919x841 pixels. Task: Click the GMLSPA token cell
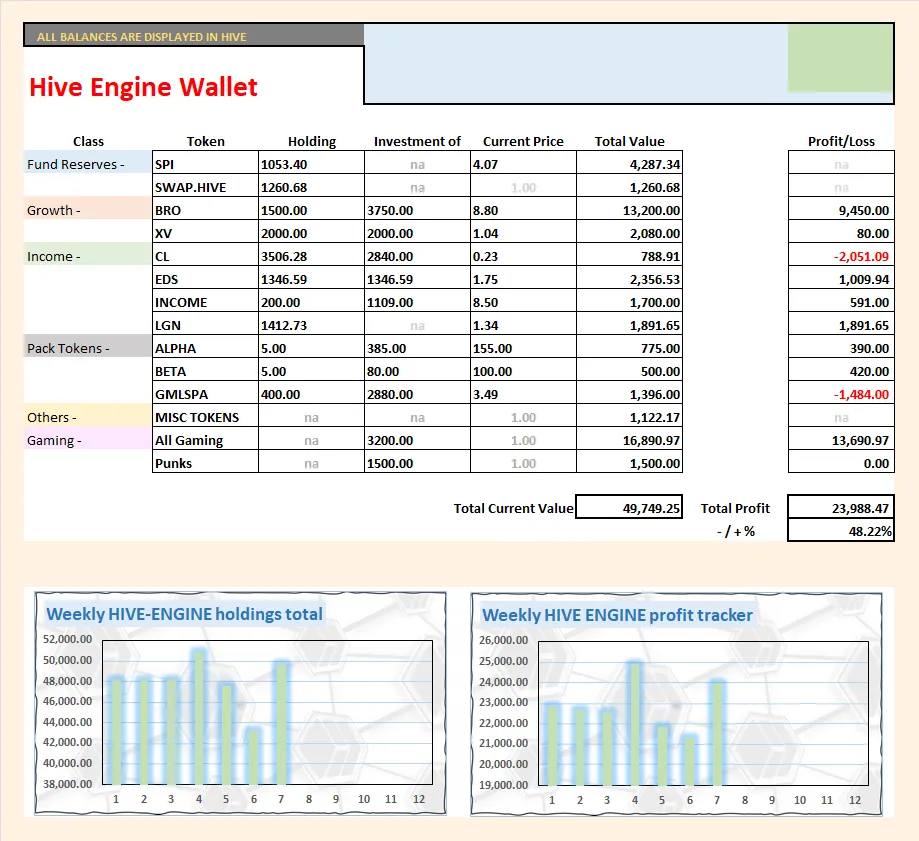click(x=205, y=394)
